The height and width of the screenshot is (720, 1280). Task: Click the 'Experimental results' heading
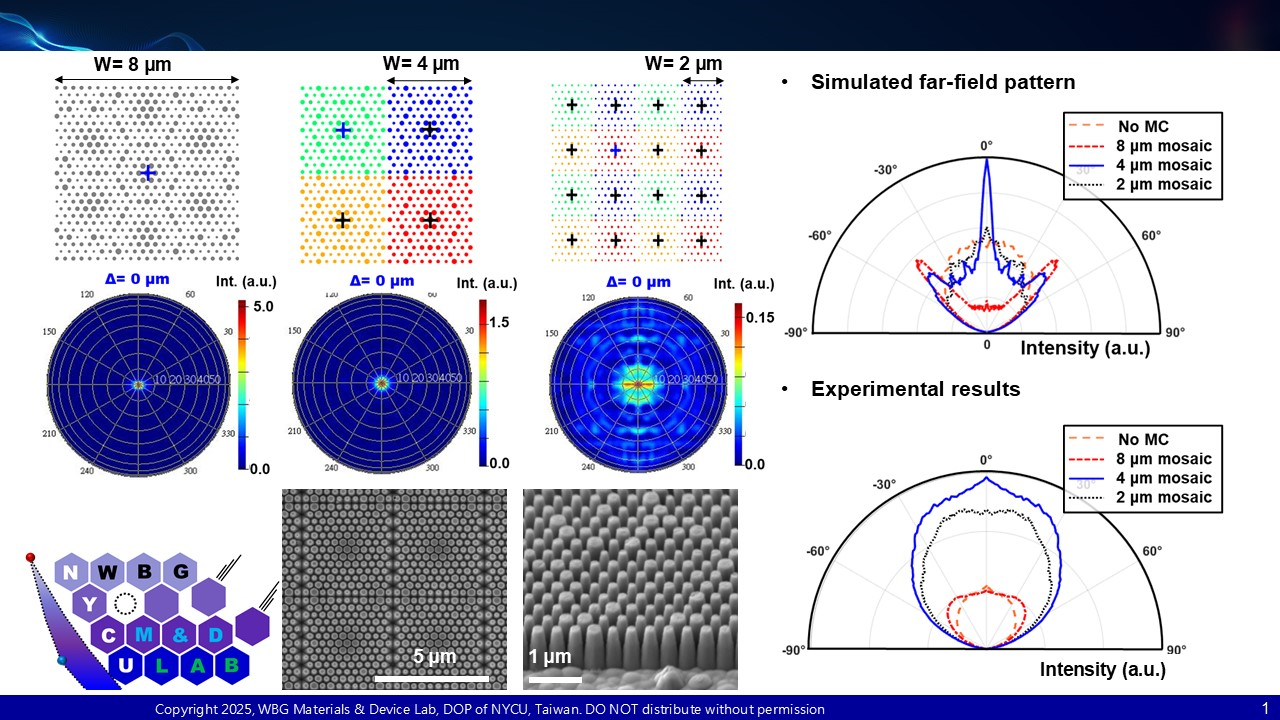pos(916,389)
